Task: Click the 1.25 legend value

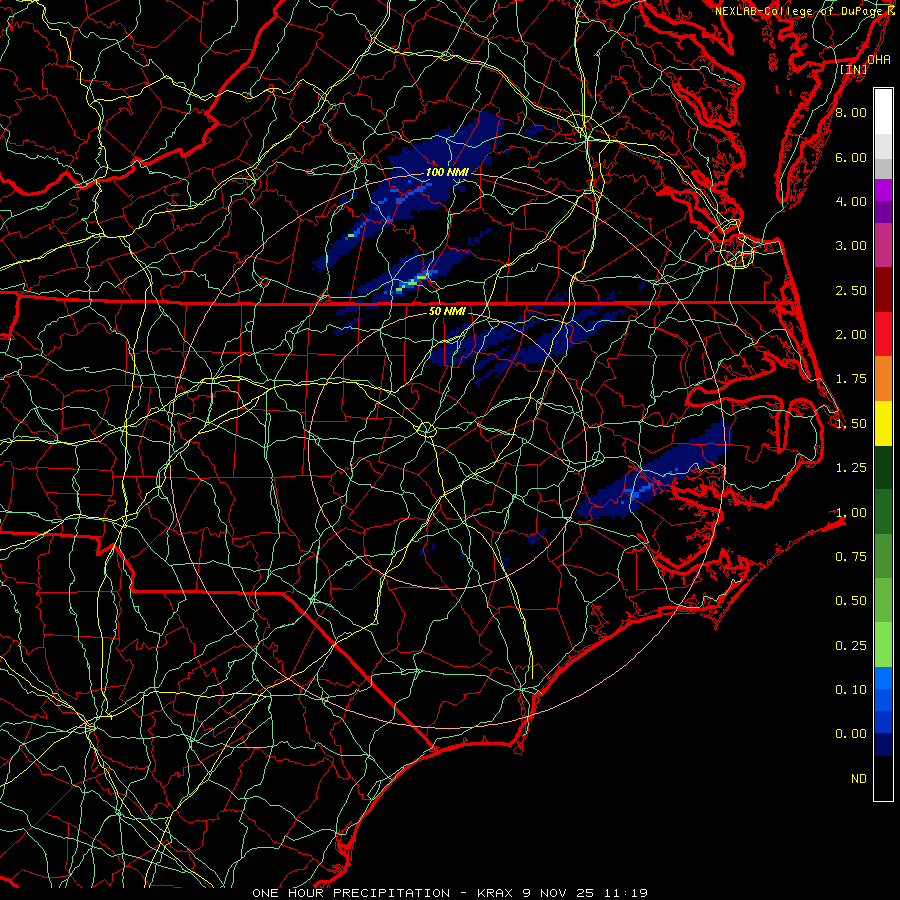Action: pos(851,468)
